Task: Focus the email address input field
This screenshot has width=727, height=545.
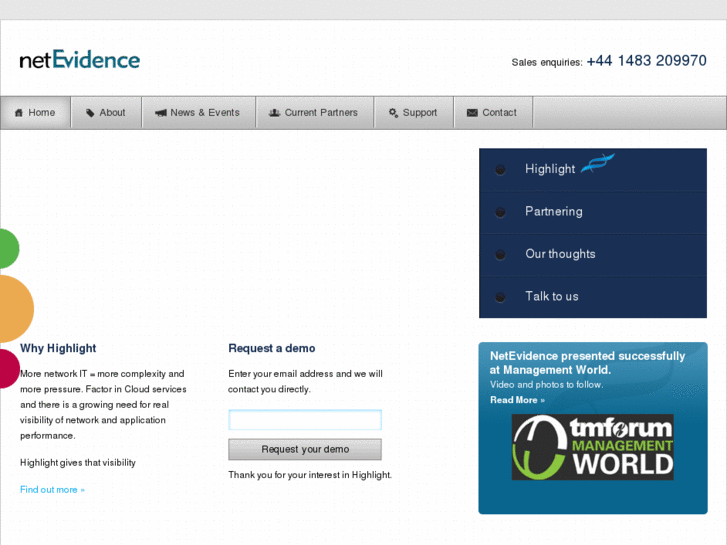Action: click(x=305, y=420)
